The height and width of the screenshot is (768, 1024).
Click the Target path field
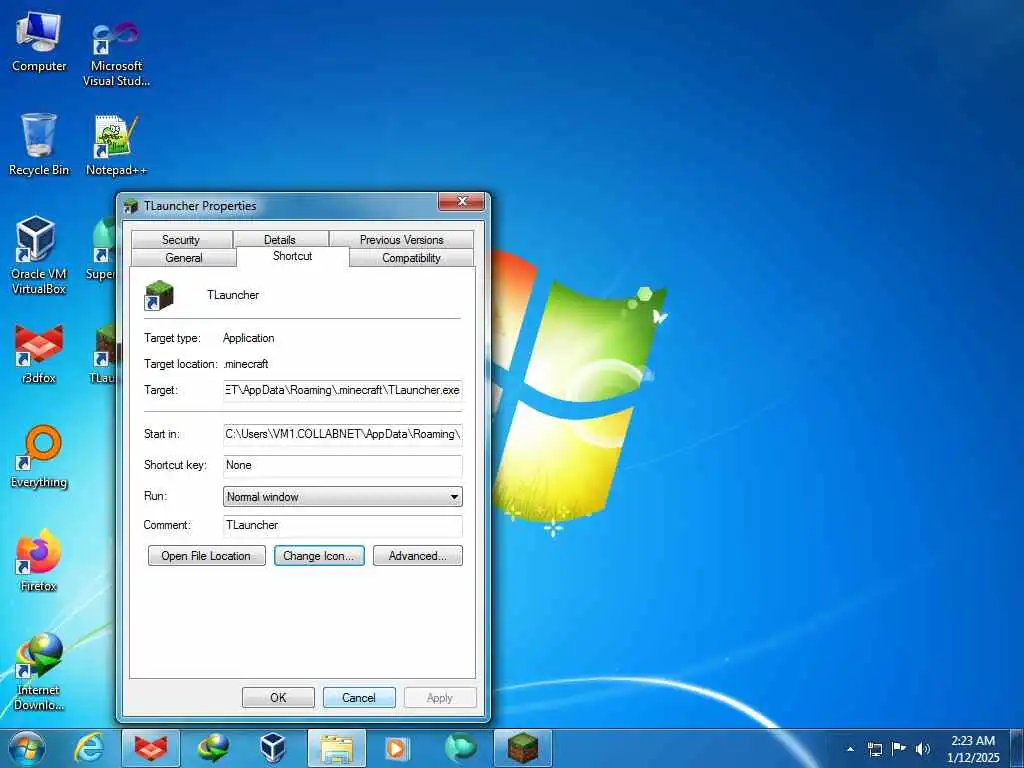click(343, 390)
